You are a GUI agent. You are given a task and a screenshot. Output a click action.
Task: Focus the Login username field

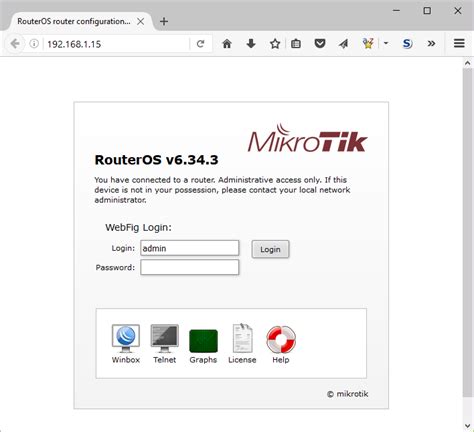point(190,248)
